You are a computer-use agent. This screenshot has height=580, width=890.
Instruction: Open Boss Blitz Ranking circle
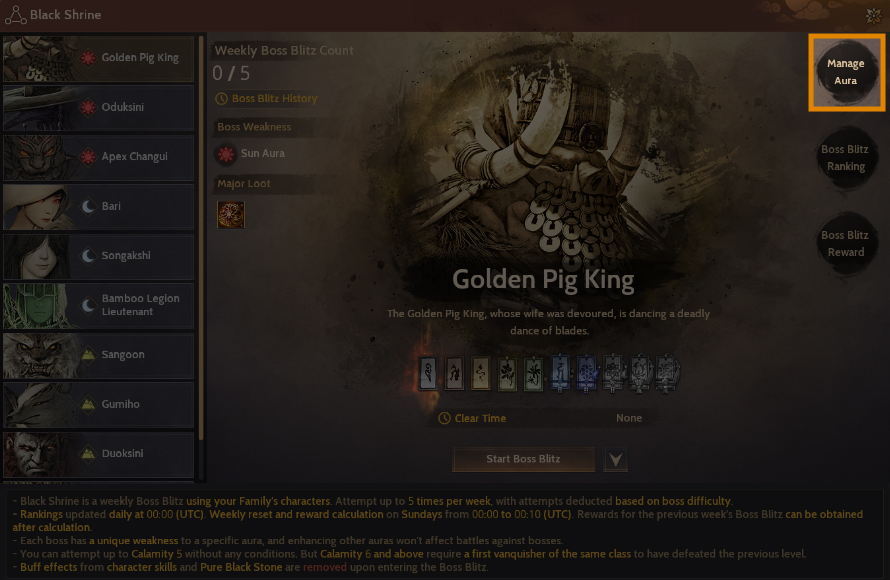tap(846, 158)
